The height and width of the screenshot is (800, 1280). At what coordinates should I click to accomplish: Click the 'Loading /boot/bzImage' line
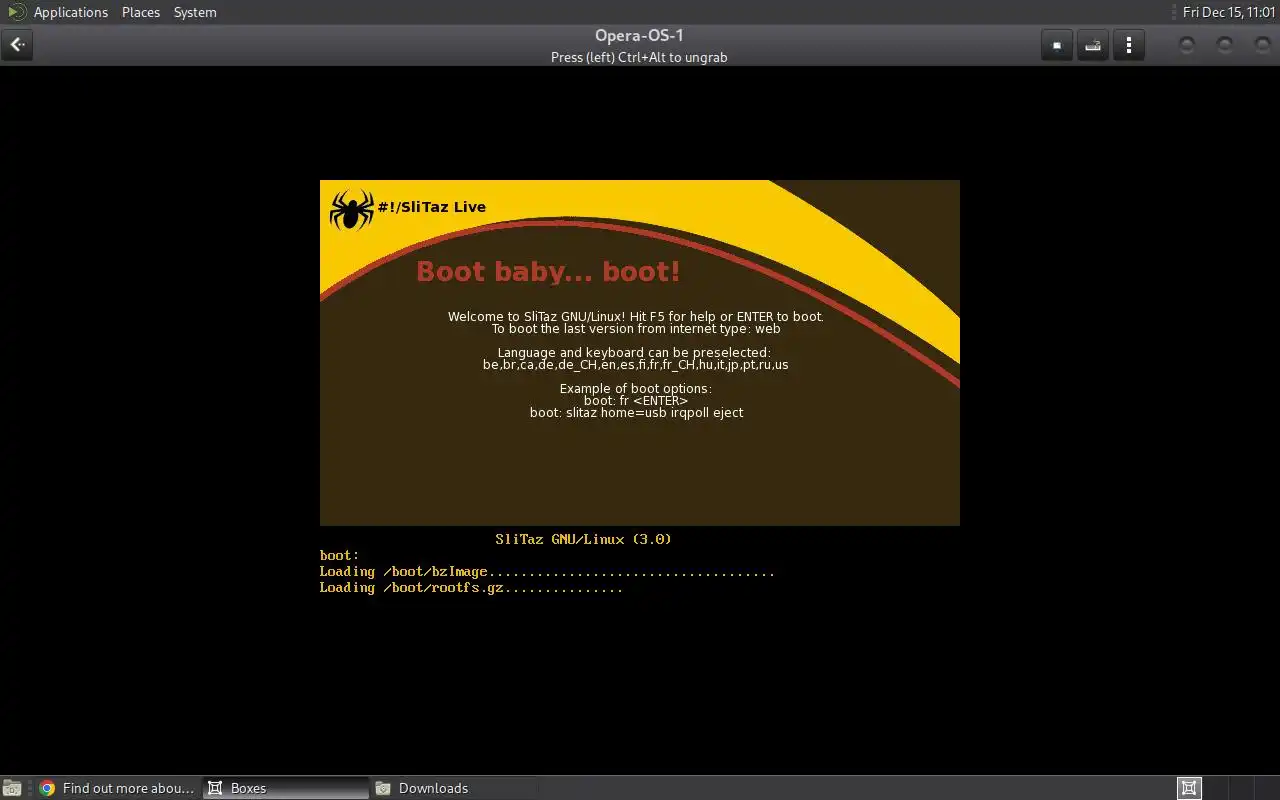click(x=547, y=572)
